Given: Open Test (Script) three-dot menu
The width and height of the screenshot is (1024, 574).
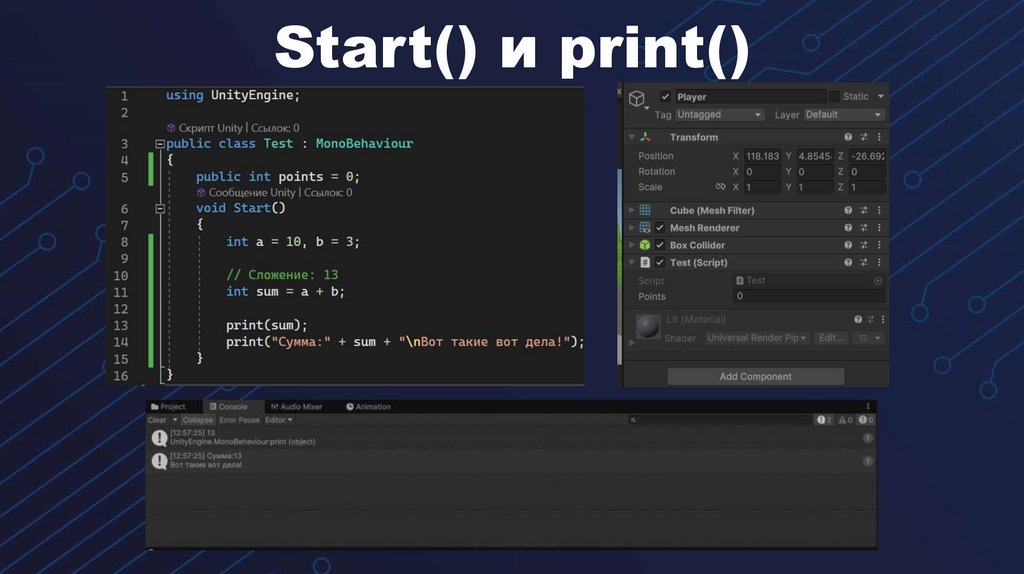Looking at the screenshot, I should tap(879, 263).
